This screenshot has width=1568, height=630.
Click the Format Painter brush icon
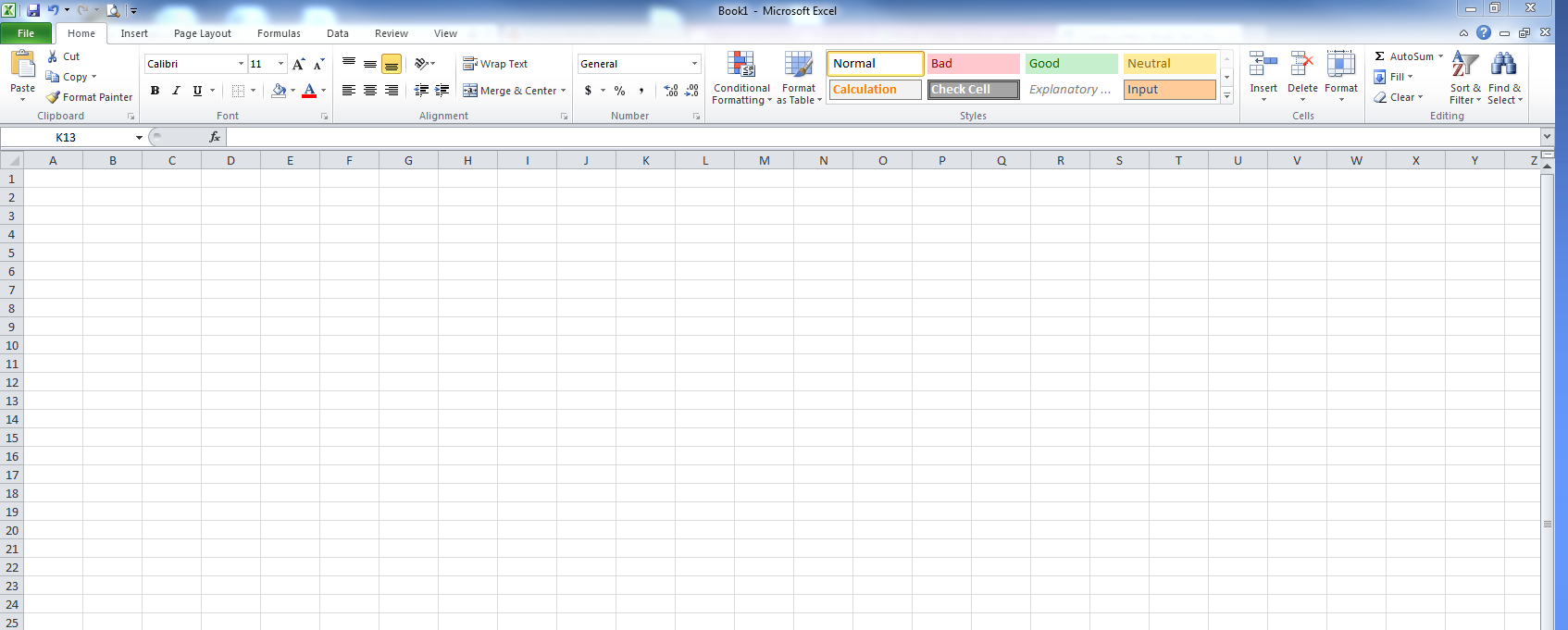54,97
